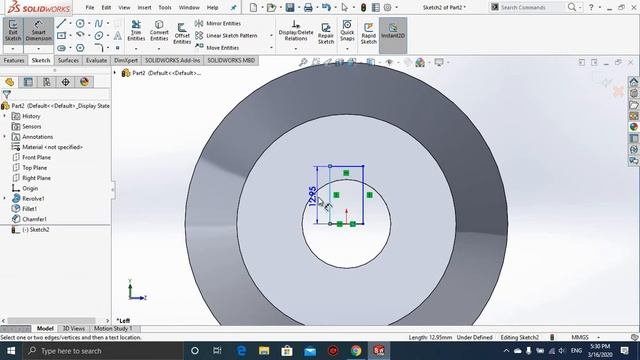
Task: Click Convert Entities tool
Action: coord(159,31)
